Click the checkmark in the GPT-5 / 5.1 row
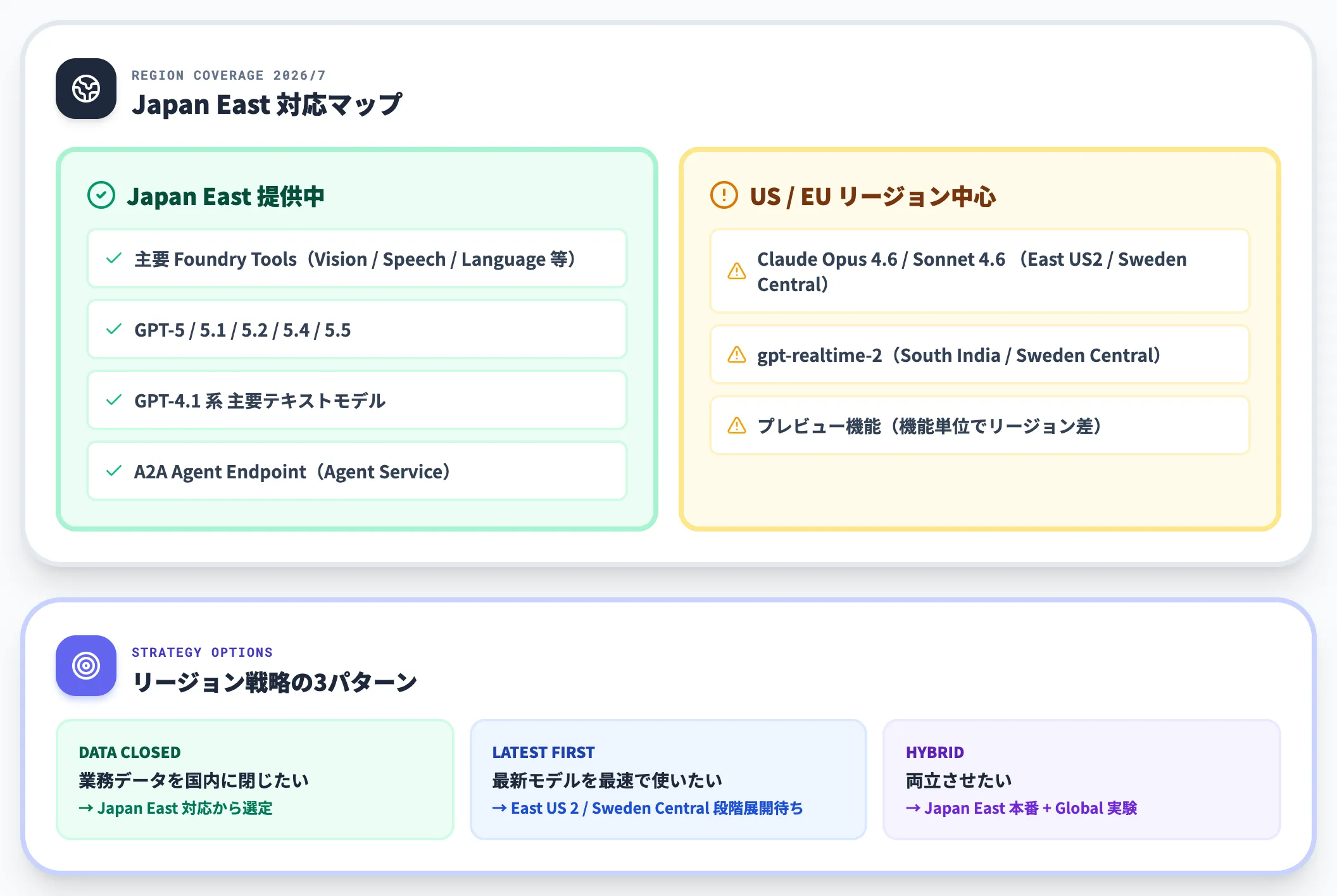The width and height of the screenshot is (1337, 896). click(114, 329)
